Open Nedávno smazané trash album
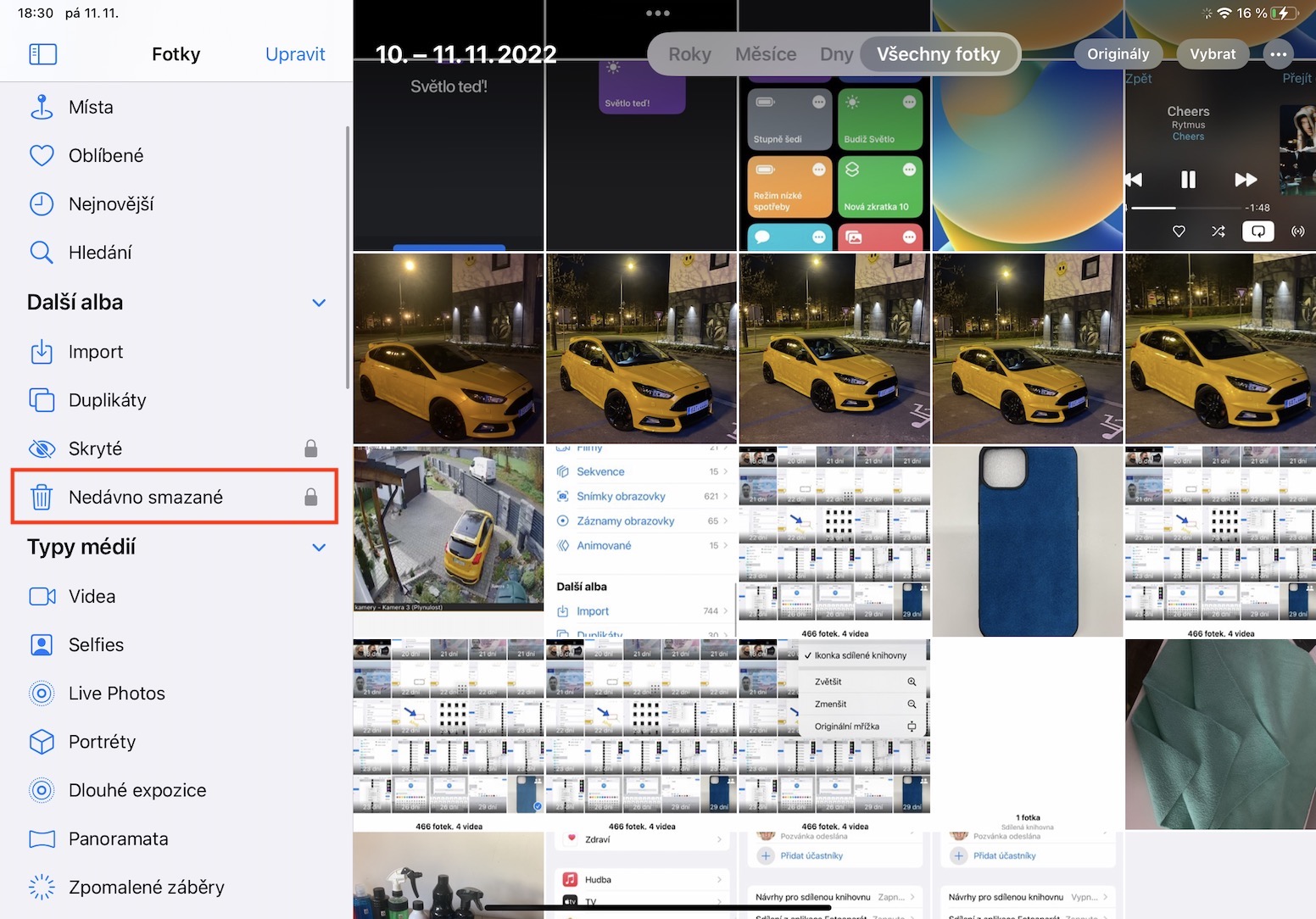This screenshot has width=1316, height=919. click(146, 497)
